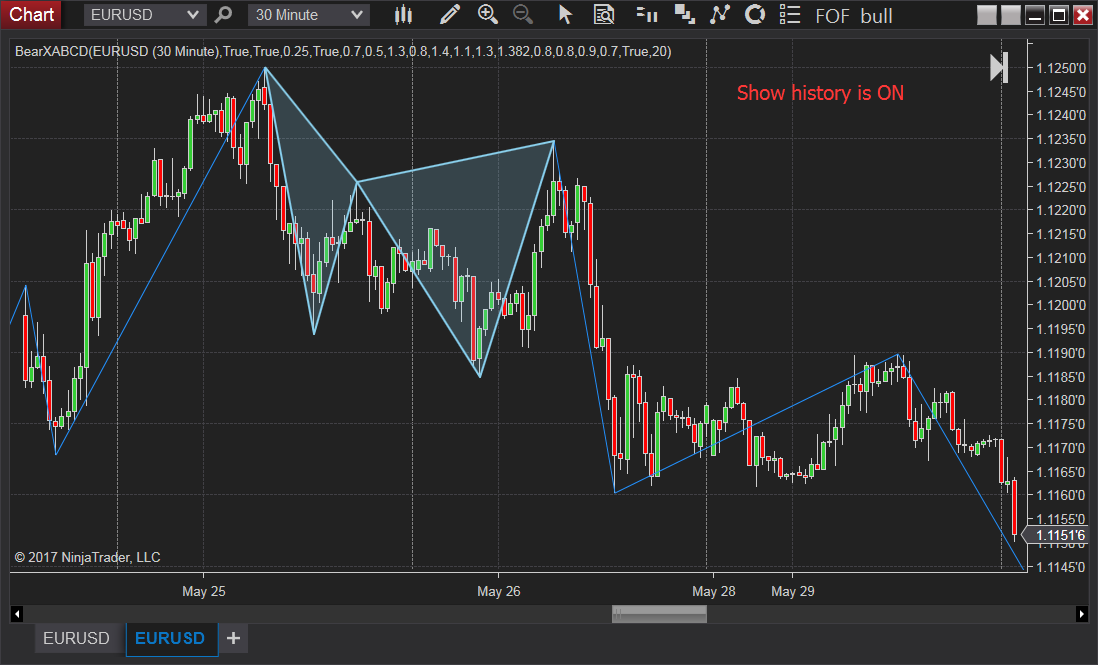The height and width of the screenshot is (665, 1098).
Task: Select the drawing tools pencil icon
Action: (x=449, y=15)
